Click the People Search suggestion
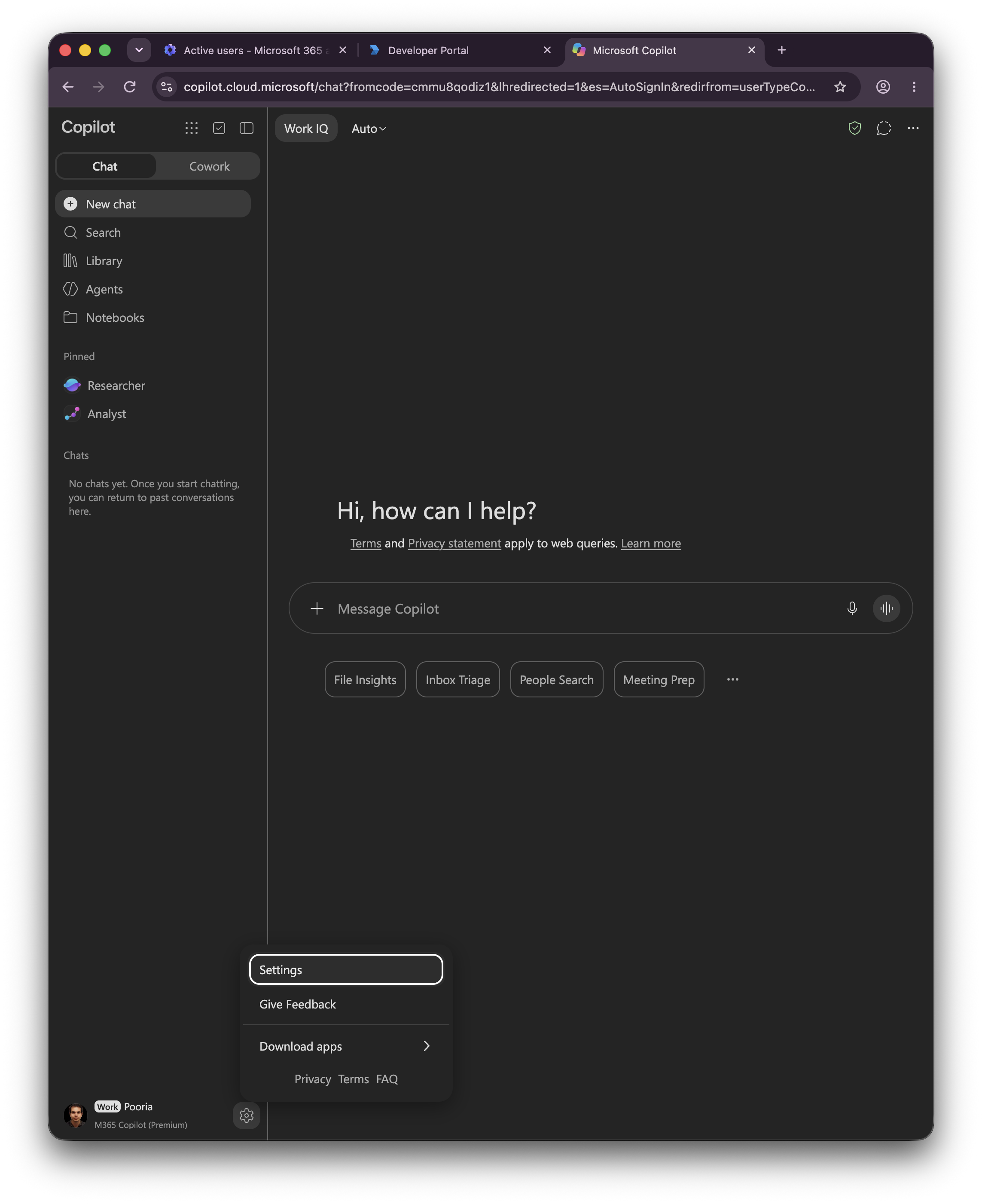The width and height of the screenshot is (982, 1204). coord(557,679)
